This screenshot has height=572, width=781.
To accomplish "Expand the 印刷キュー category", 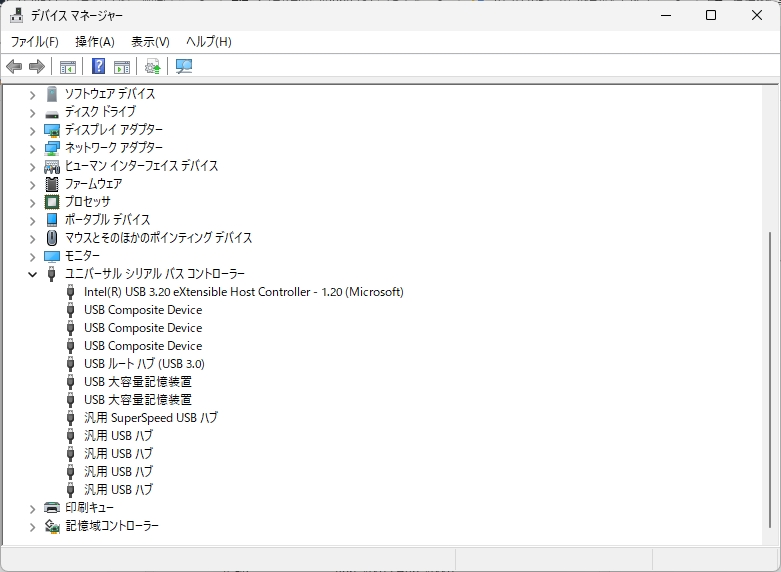I will [32, 508].
